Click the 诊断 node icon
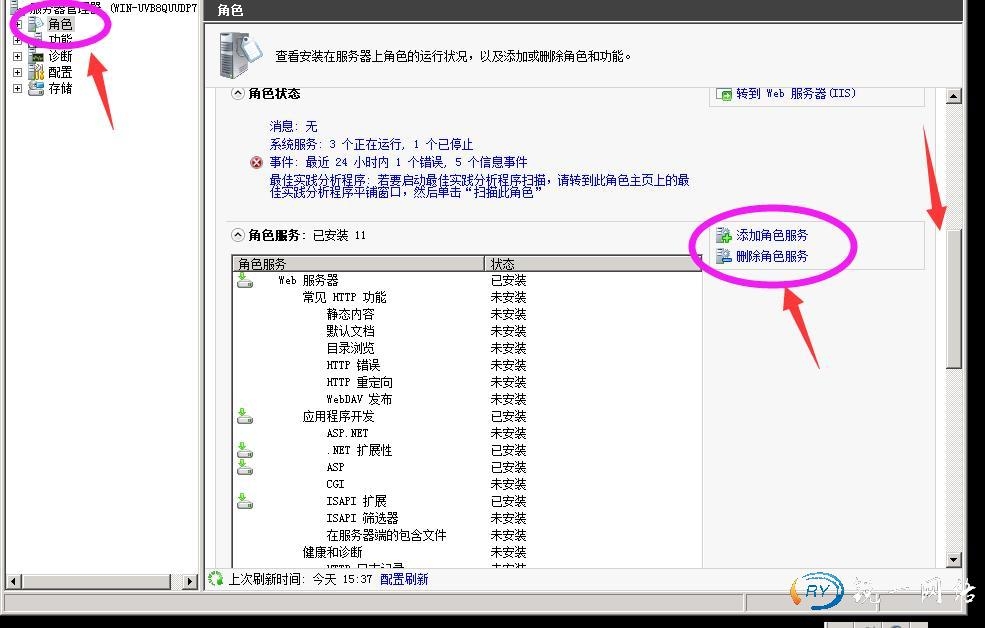 pos(36,56)
